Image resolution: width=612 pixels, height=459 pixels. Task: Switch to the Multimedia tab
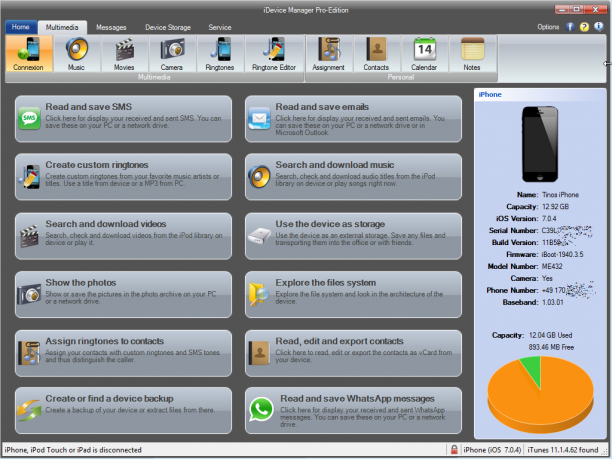coord(62,27)
